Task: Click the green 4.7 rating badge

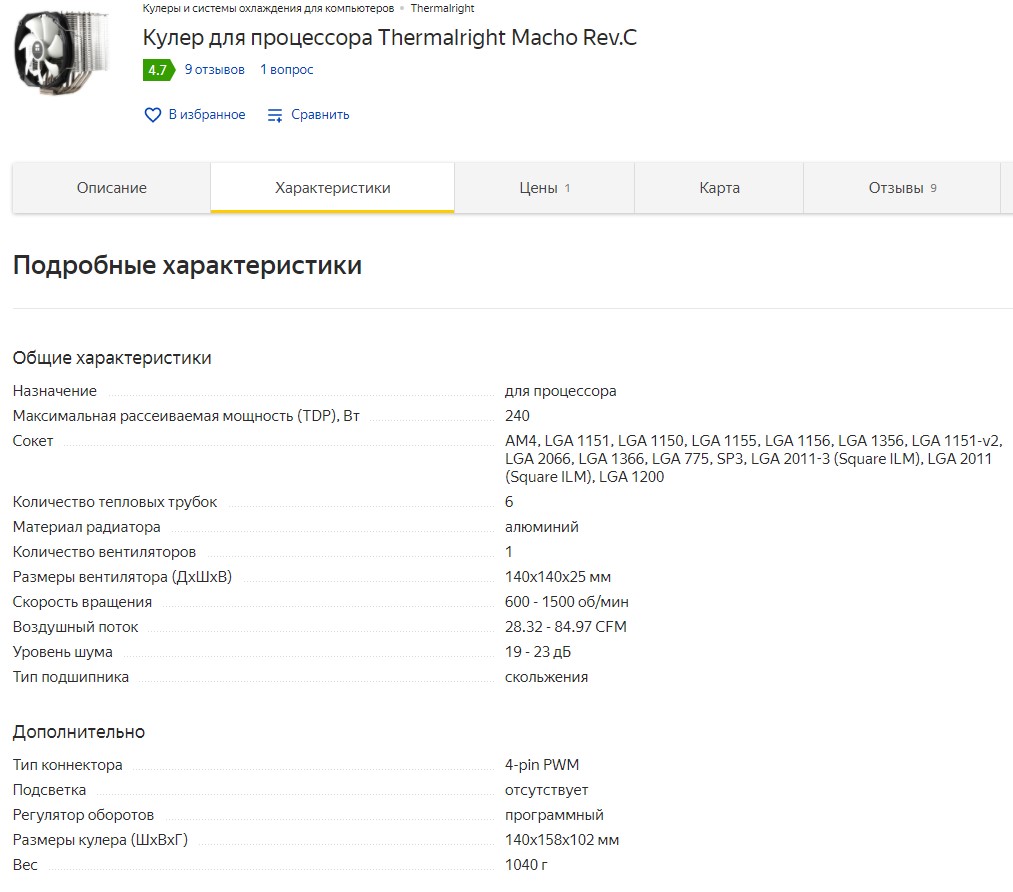Action: point(158,70)
